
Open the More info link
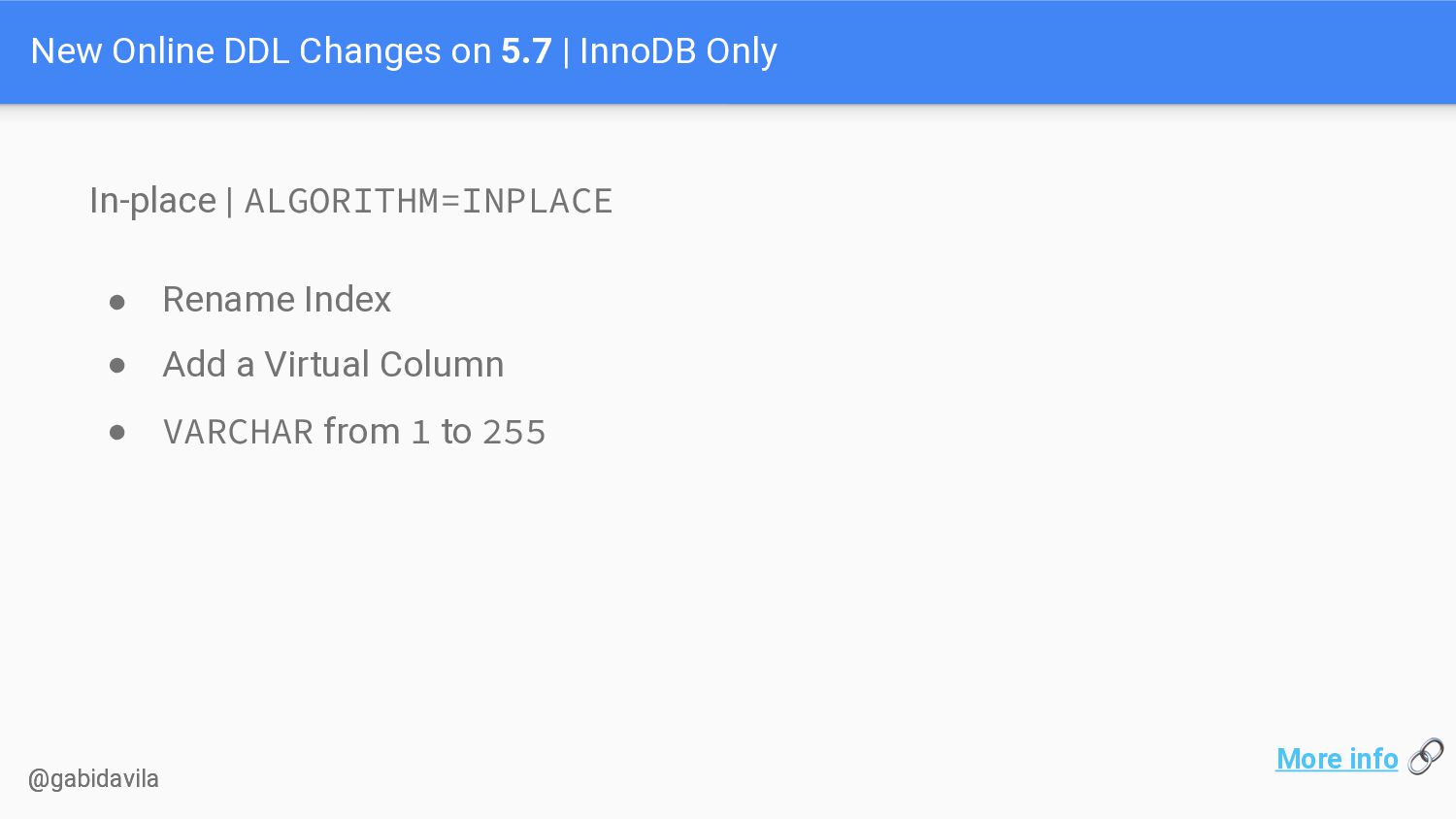[x=1337, y=759]
